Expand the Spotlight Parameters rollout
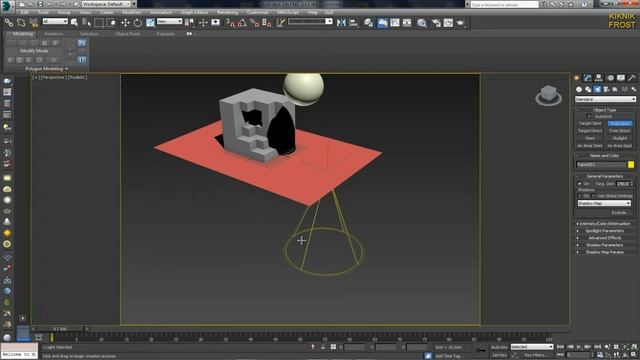The width and height of the screenshot is (640, 360). (605, 231)
